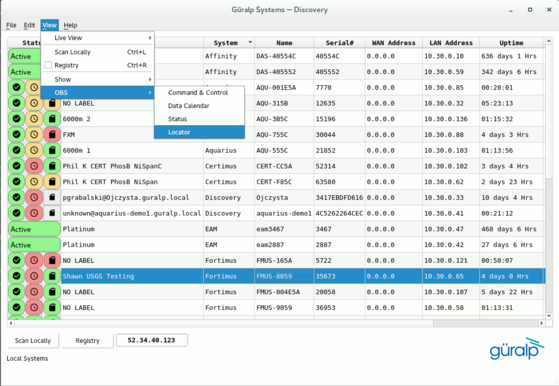559x386 pixels.
Task: Click the System column sort arrow
Action: 250,42
